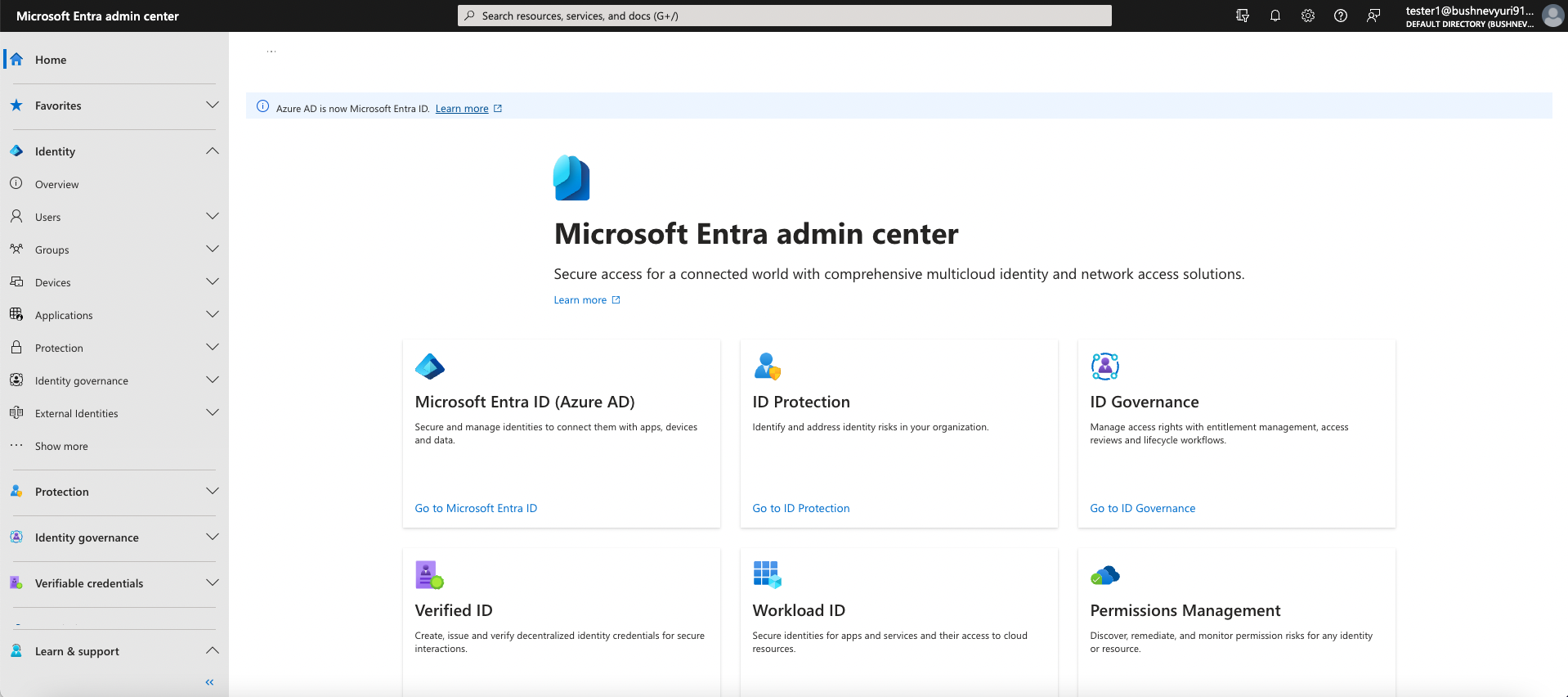Focus the Search resources, services, and docs box
Viewport: 1568px width, 697px height.
[785, 16]
